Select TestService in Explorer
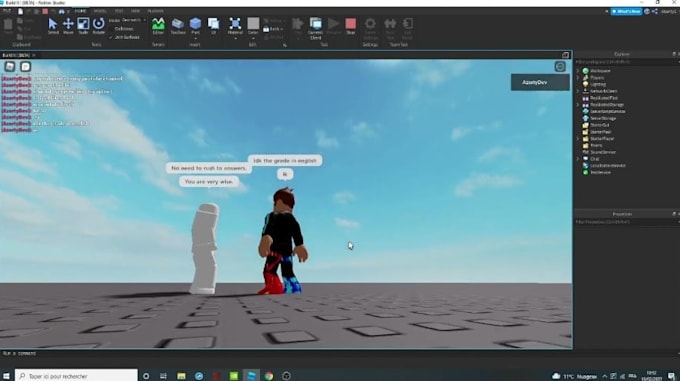 tap(600, 172)
